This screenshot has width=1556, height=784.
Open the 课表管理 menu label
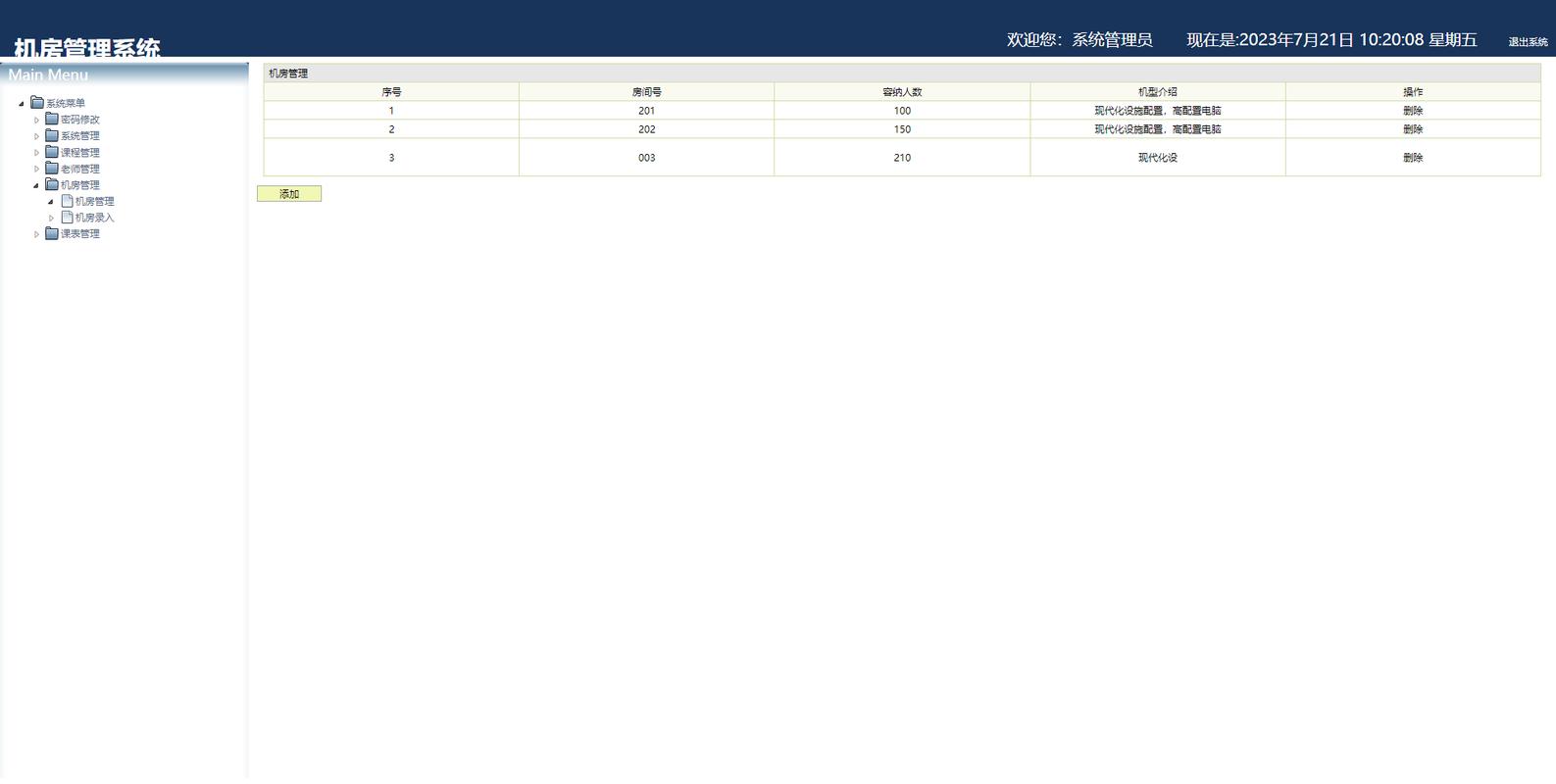coord(80,234)
